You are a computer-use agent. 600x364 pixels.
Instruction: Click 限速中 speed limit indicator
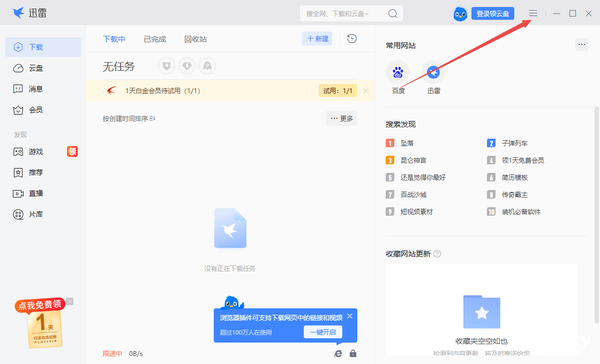tap(112, 354)
